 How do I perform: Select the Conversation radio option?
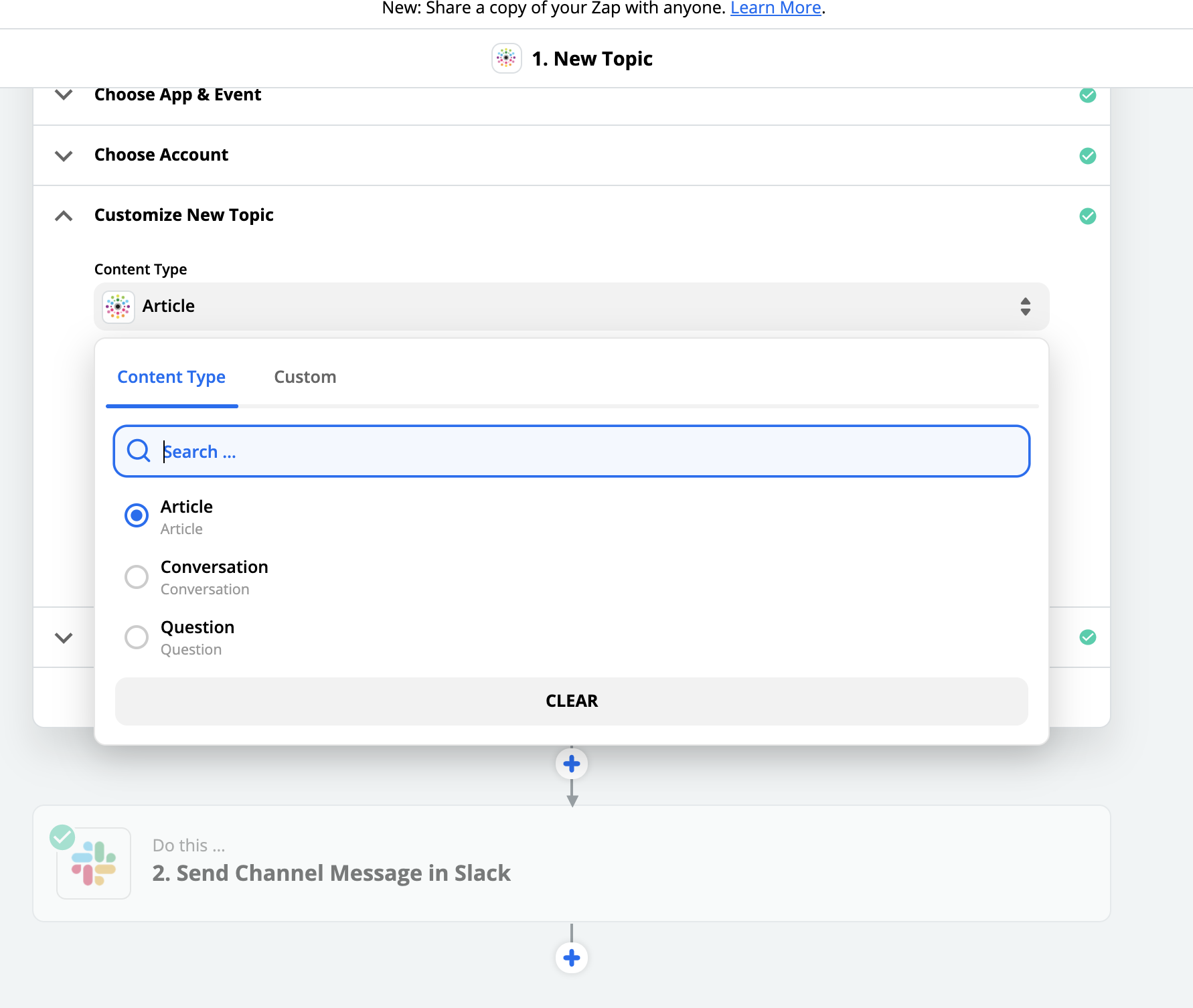[137, 576]
